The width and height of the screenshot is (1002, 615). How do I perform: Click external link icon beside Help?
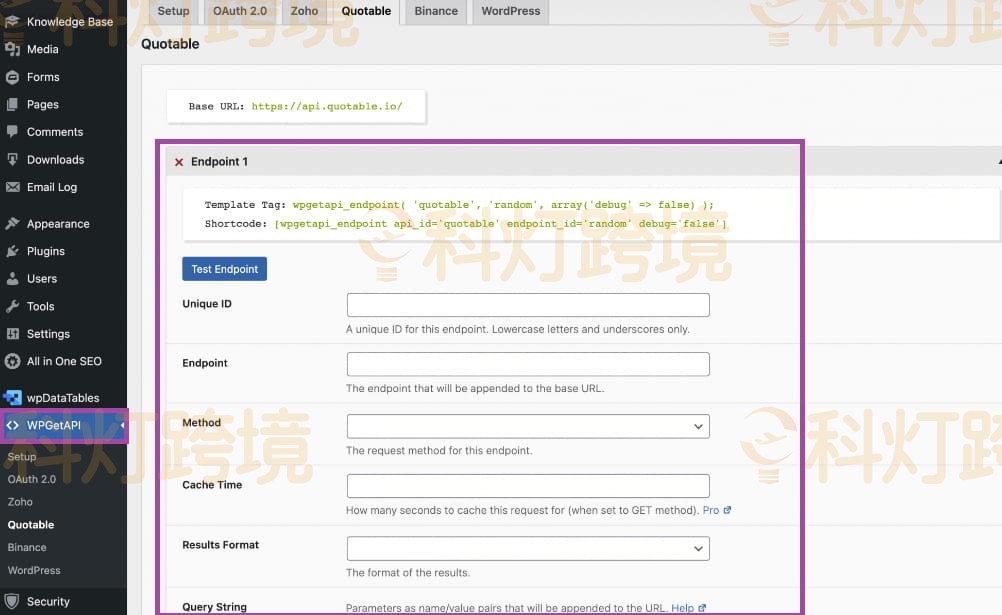tap(702, 608)
